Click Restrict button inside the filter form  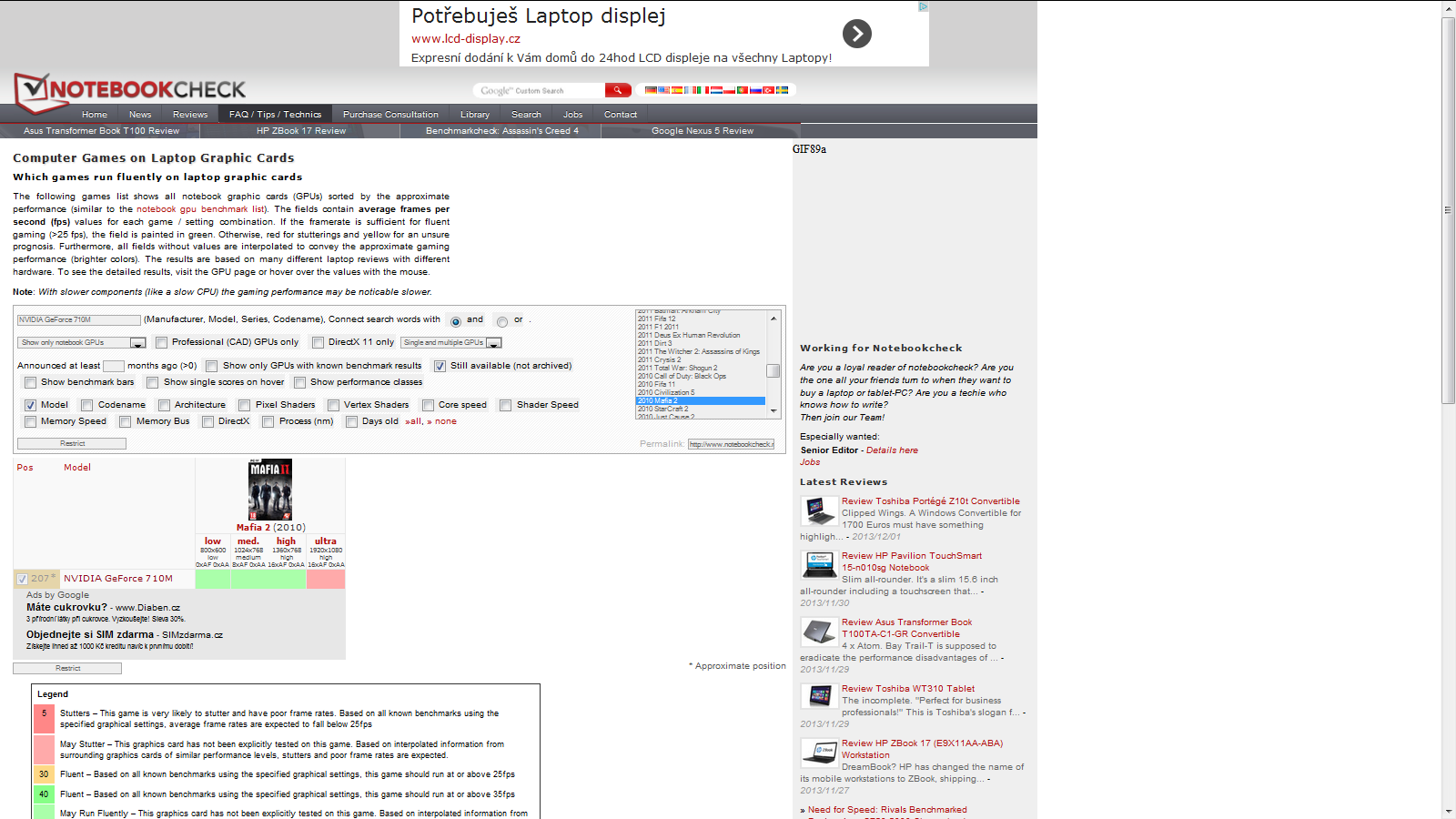(x=72, y=444)
